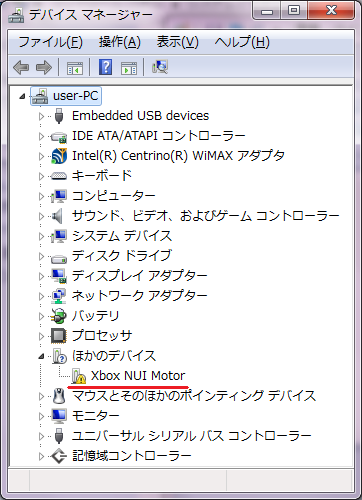The image size is (362, 500).
Task: Click the IDE ATA/ATAPI controller icon
Action: (59, 137)
